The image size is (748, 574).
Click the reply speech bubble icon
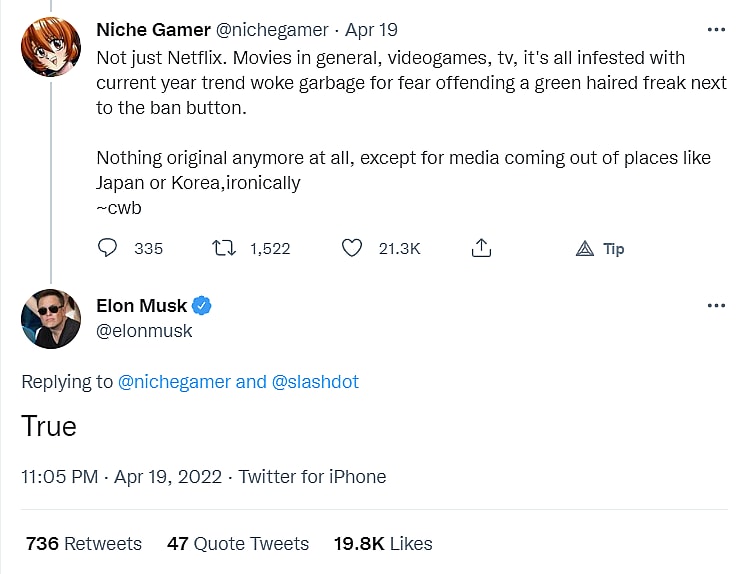[x=109, y=248]
